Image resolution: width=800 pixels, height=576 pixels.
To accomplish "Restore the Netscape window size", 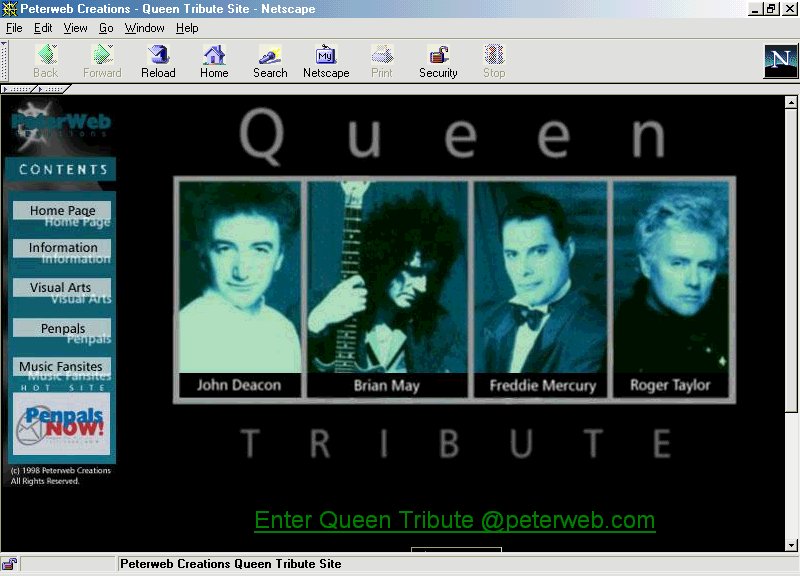I will [x=771, y=9].
